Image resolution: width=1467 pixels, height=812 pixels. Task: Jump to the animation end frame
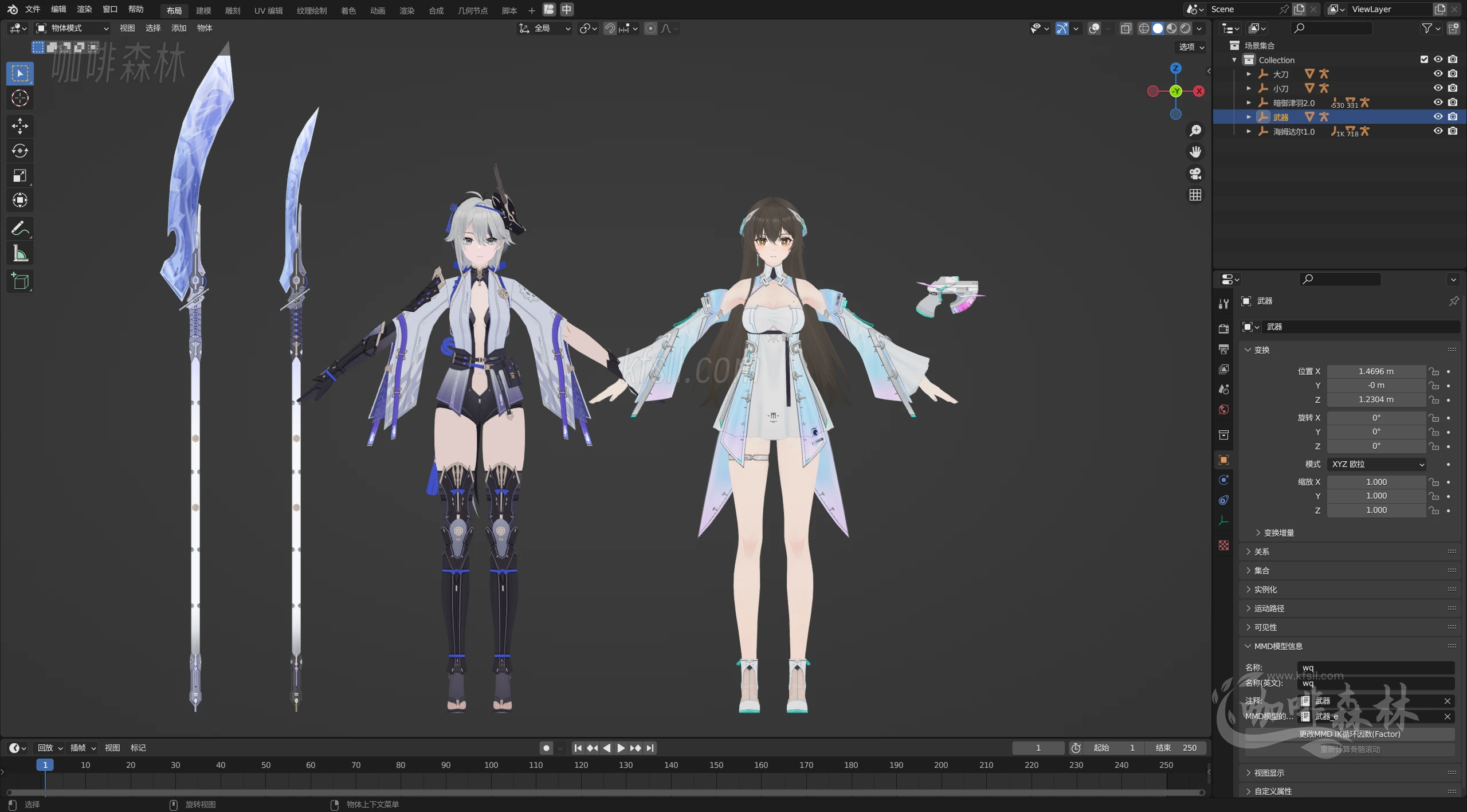(x=650, y=748)
